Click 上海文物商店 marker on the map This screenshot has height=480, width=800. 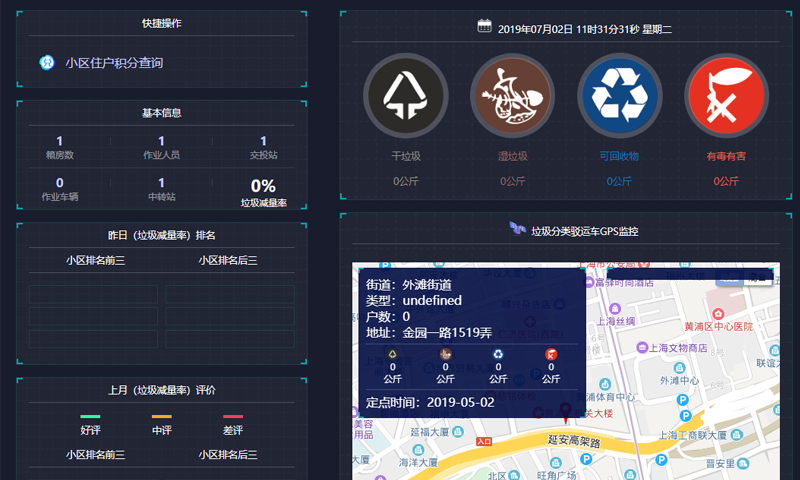pyautogui.click(x=642, y=348)
